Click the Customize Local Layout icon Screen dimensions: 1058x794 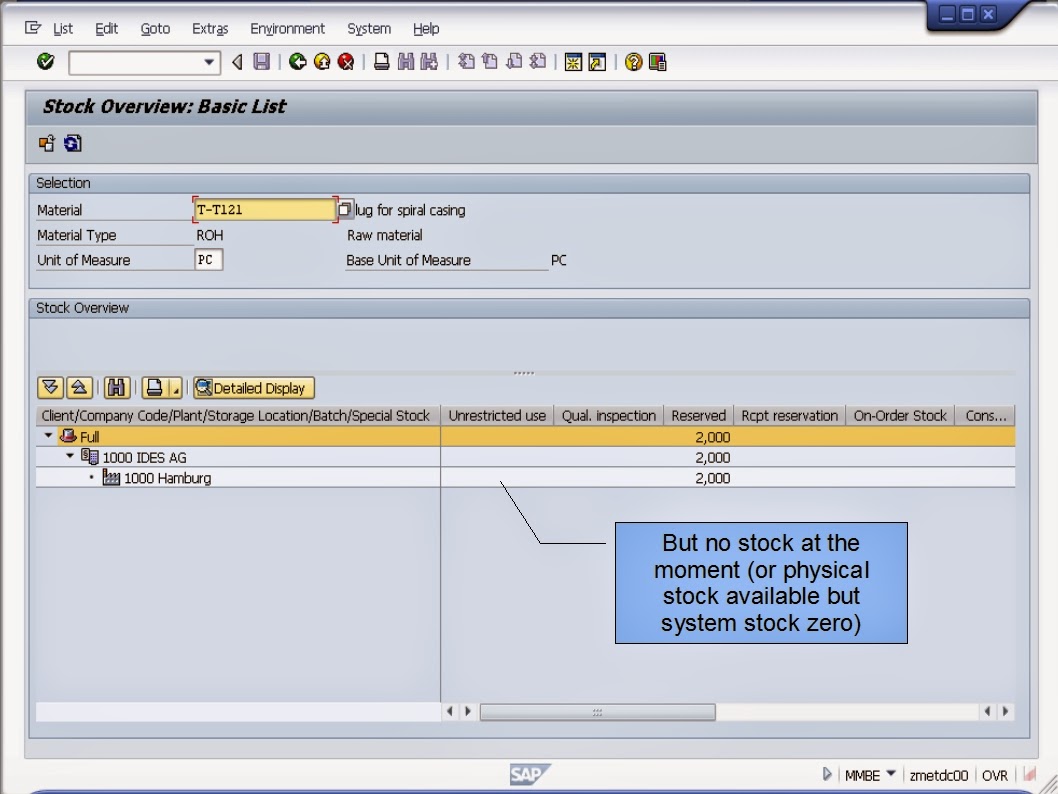point(657,62)
